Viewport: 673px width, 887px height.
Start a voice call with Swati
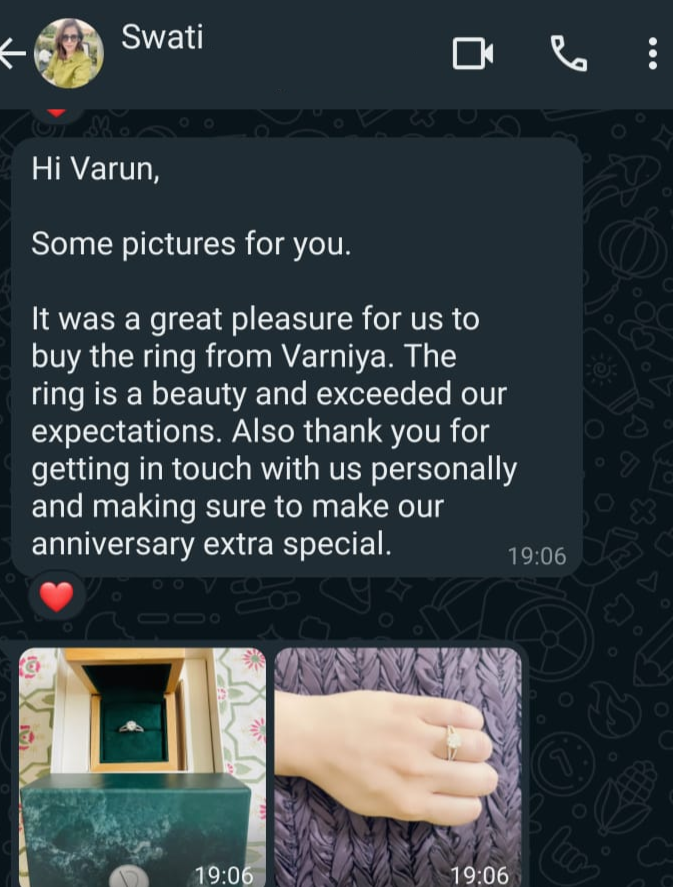(569, 54)
